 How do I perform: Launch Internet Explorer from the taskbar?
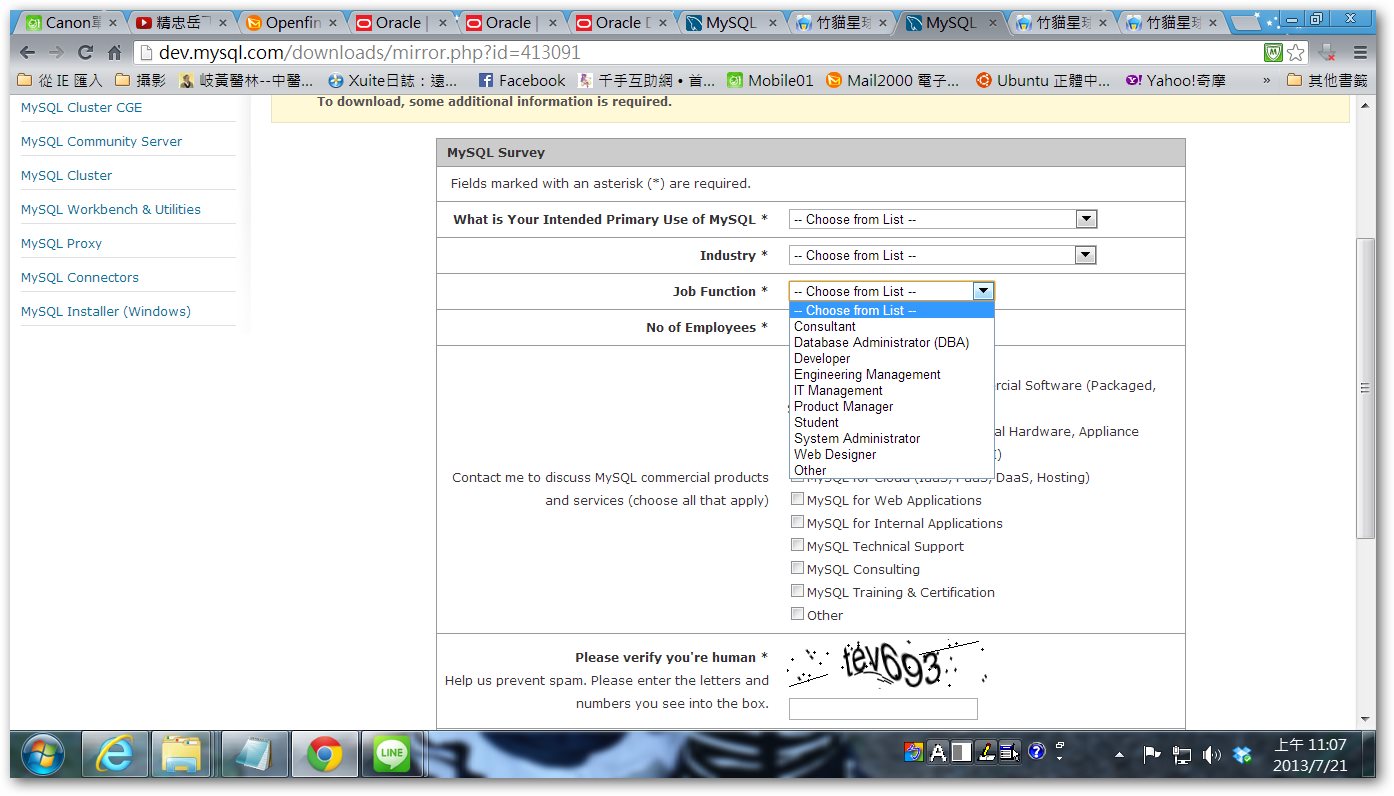point(115,754)
